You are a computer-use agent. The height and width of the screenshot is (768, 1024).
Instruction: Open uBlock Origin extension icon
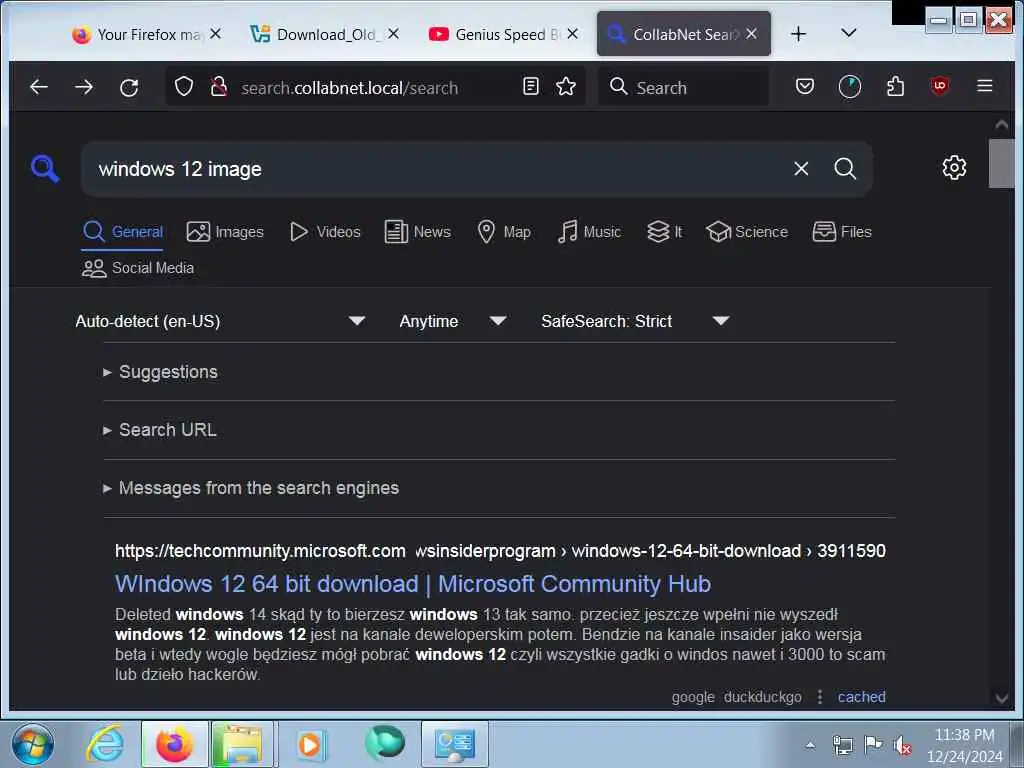point(940,86)
